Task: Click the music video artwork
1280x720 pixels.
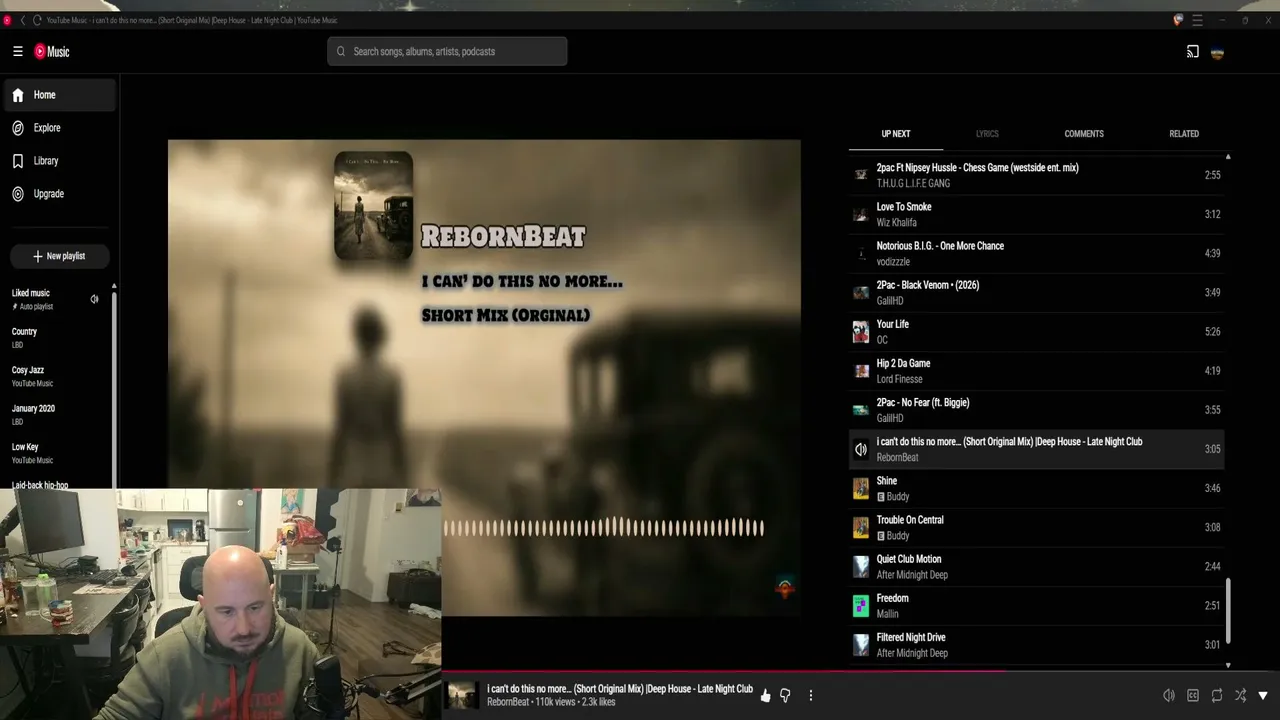Action: pyautogui.click(x=484, y=378)
